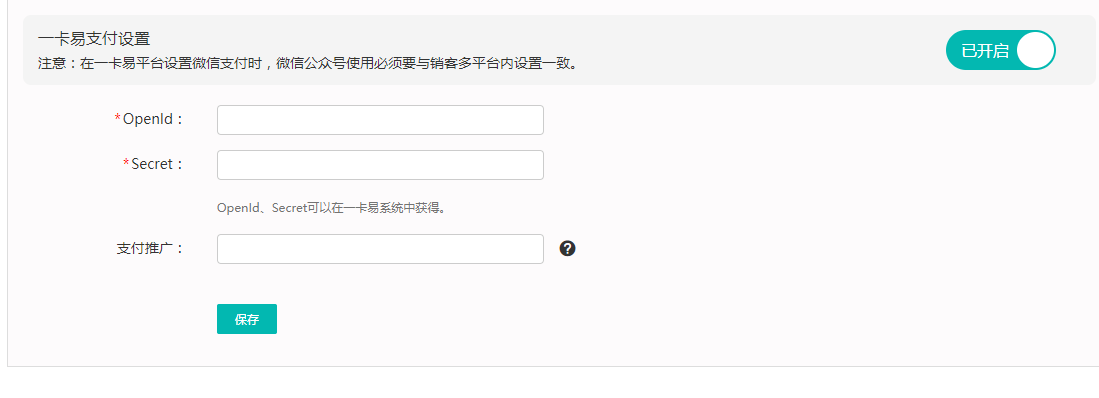Image resolution: width=1099 pixels, height=398 pixels.
Task: Click the red asterisk beside OpenId
Action: (x=118, y=118)
